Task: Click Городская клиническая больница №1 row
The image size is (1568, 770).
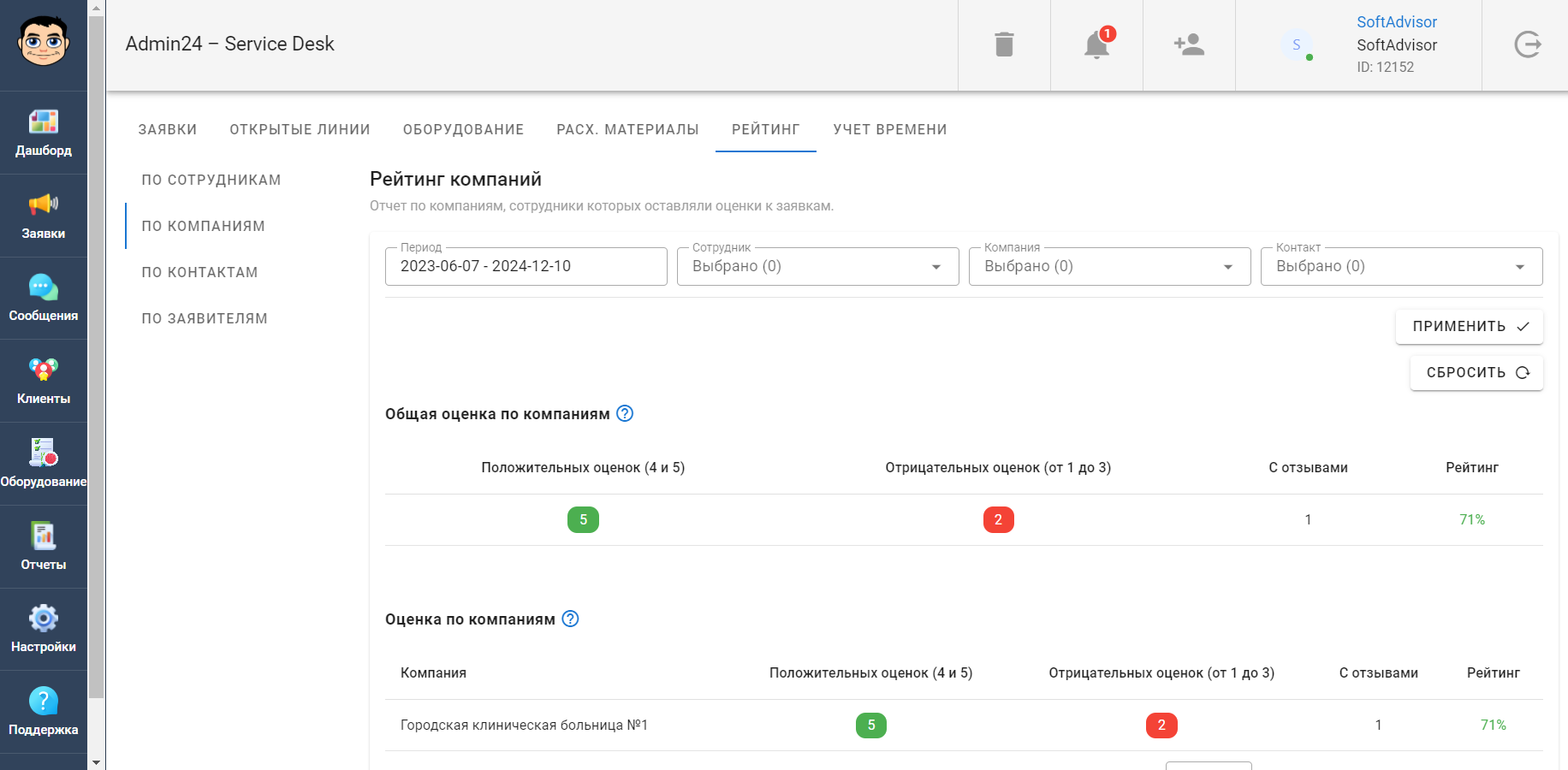Action: point(964,725)
